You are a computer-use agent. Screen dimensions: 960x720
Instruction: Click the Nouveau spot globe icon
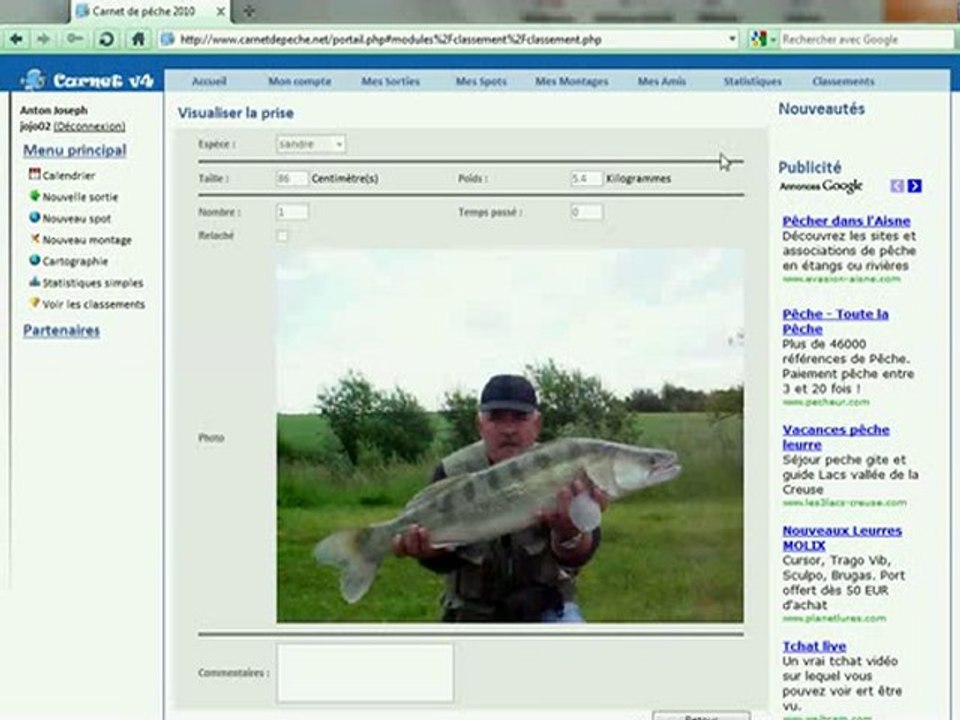click(x=34, y=217)
